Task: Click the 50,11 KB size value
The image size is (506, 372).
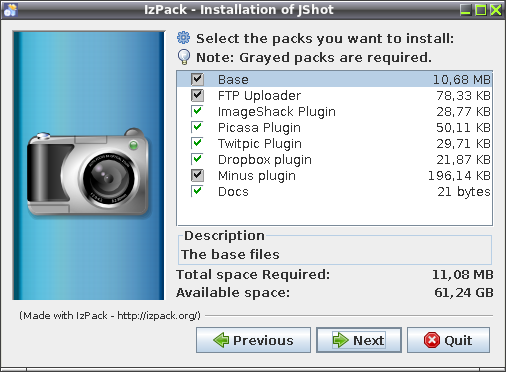Action: coord(463,128)
